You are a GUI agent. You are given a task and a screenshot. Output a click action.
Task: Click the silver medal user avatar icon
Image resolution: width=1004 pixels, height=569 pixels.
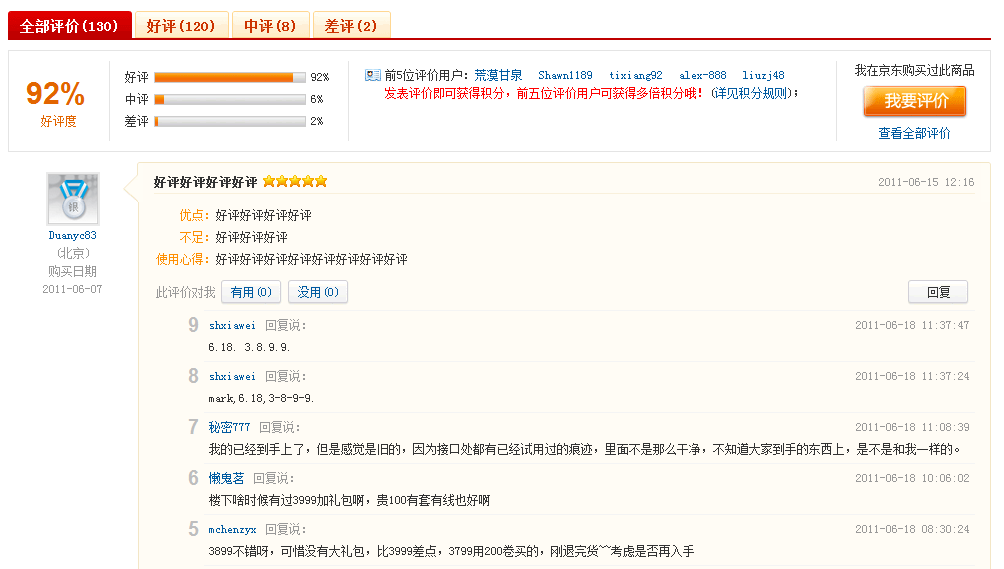72,198
